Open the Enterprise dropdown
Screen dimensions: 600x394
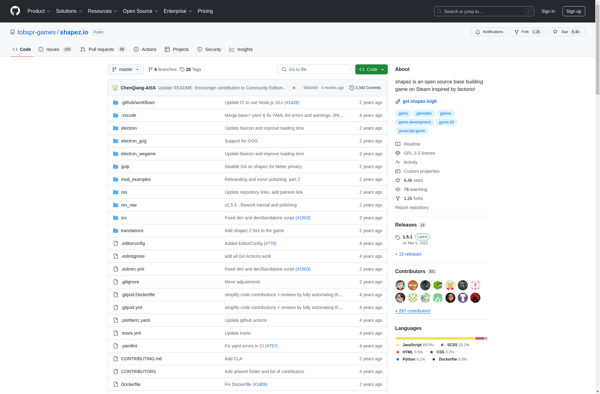178,11
